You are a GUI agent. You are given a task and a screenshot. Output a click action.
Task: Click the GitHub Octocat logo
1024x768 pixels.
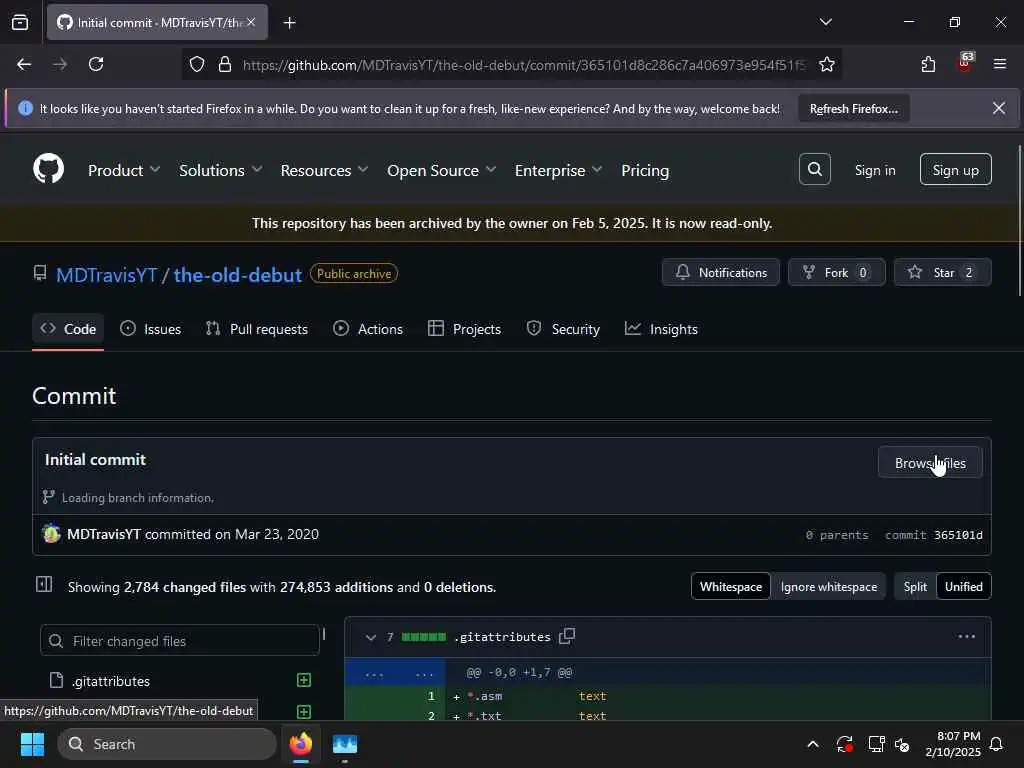pyautogui.click(x=48, y=169)
